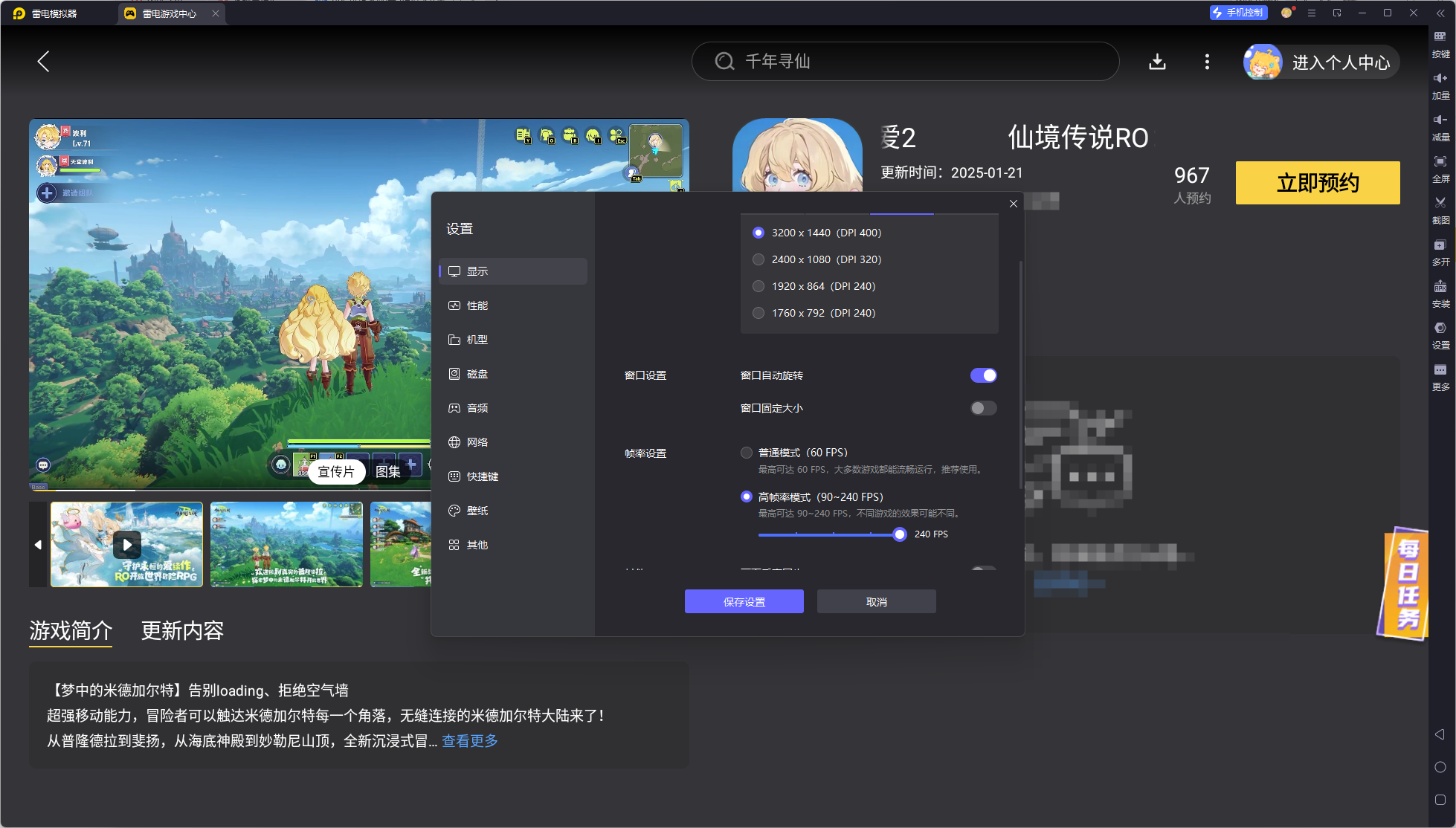Image resolution: width=1456 pixels, height=828 pixels.
Task: Click the back arrow at top left
Action: point(43,62)
